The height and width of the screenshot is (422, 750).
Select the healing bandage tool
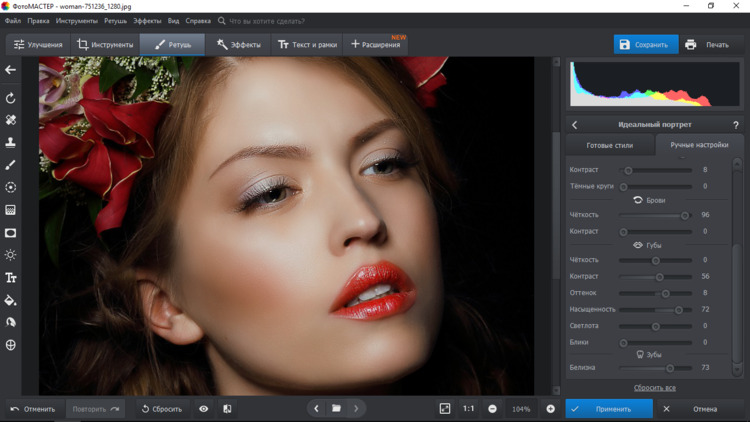coord(11,120)
